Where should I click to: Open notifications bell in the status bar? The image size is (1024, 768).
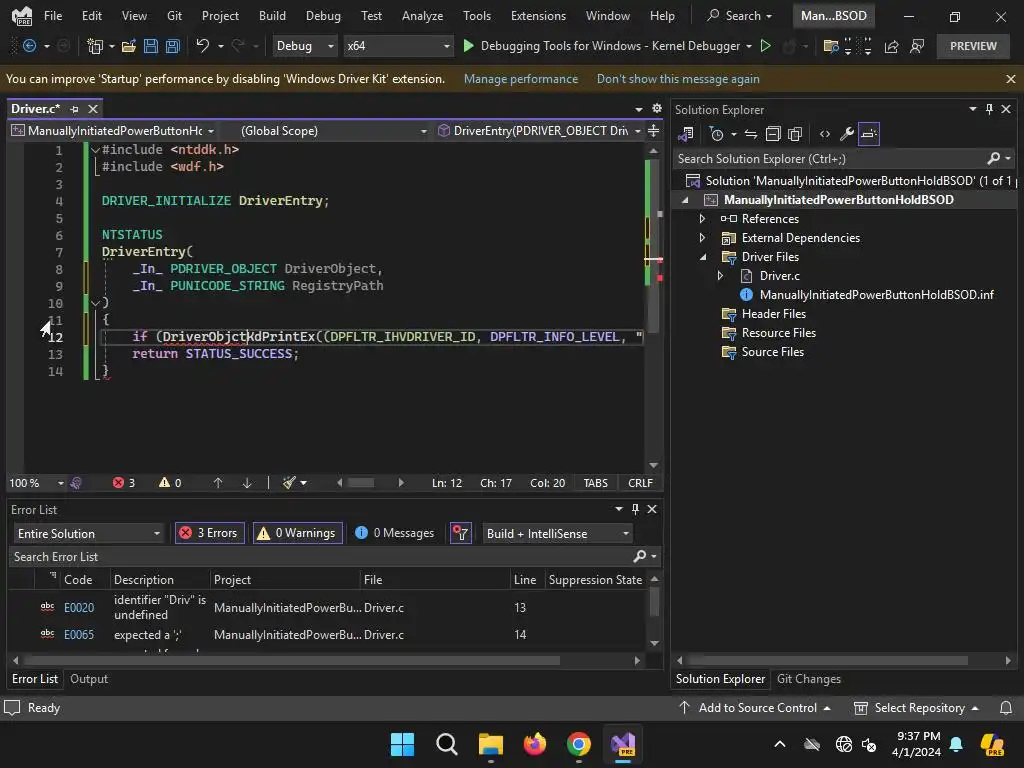click(1006, 708)
